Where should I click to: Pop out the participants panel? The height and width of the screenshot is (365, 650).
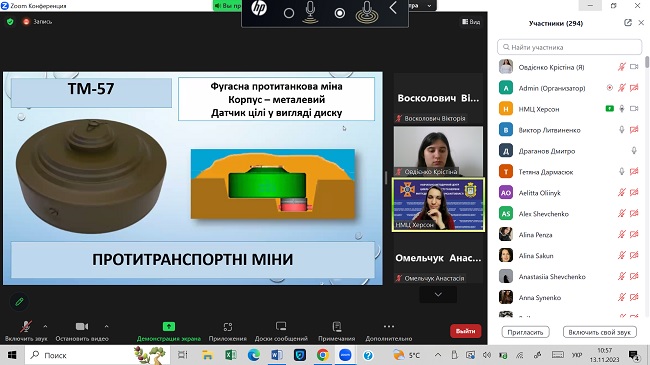pyautogui.click(x=628, y=23)
